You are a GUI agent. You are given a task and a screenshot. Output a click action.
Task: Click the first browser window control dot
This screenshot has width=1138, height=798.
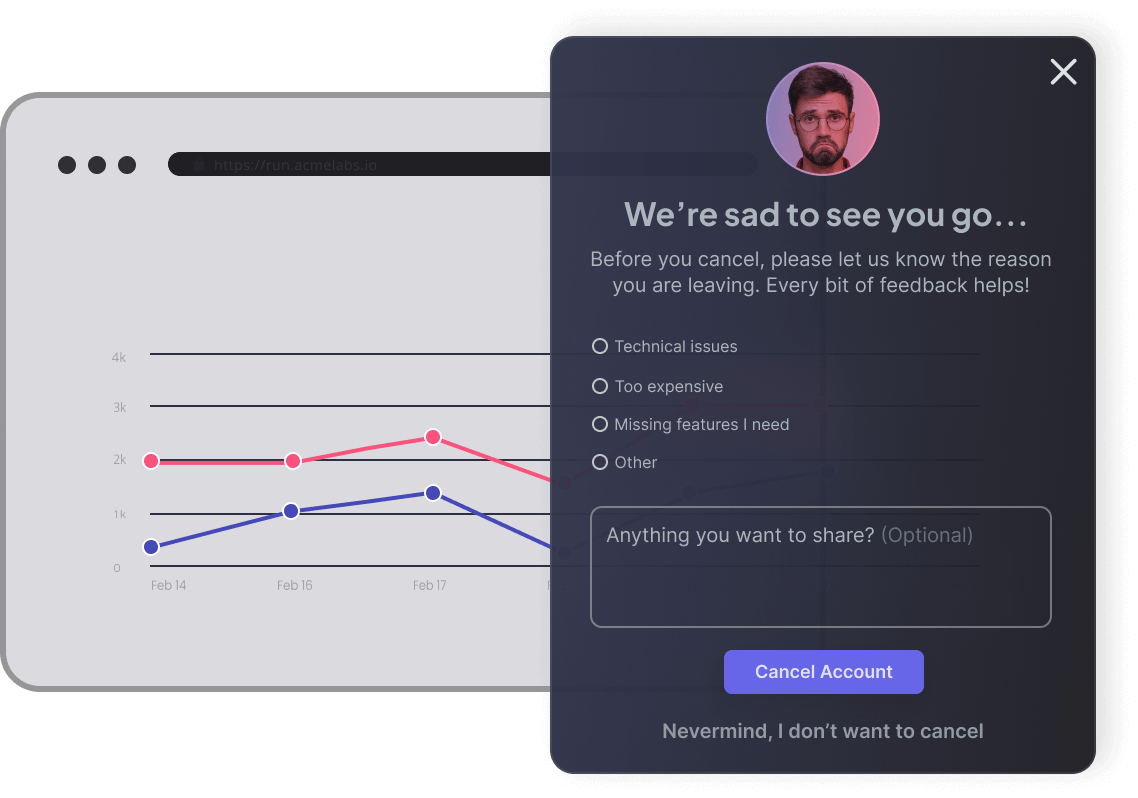coord(67,165)
